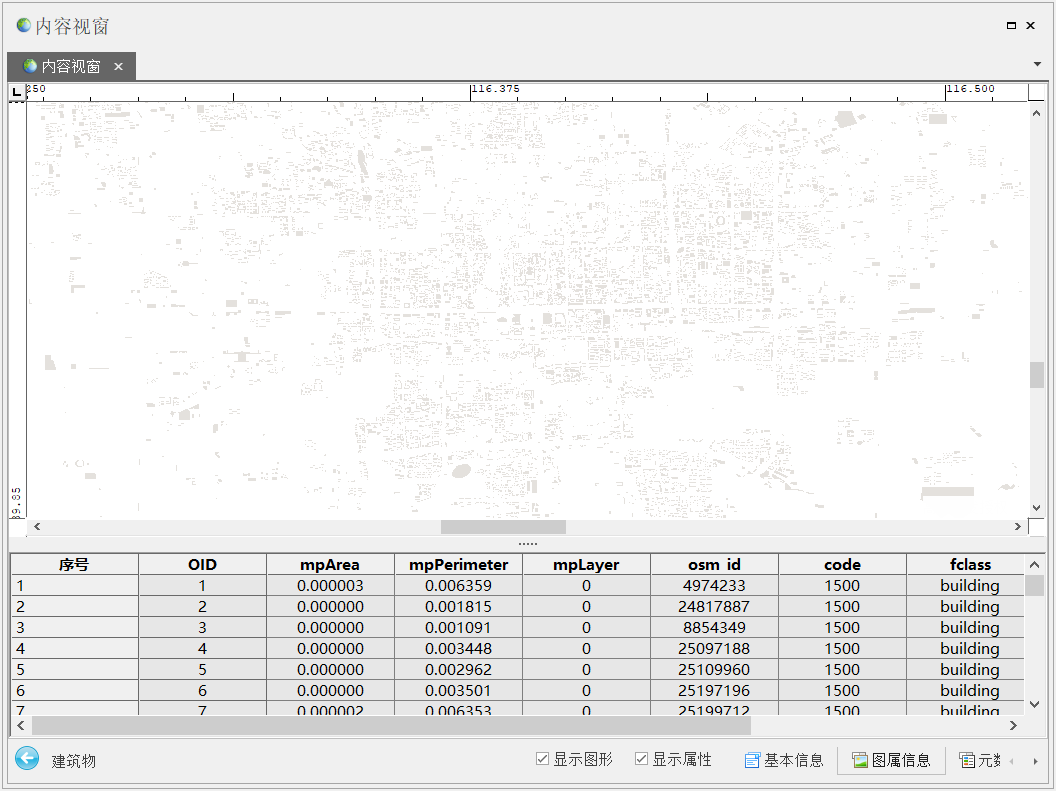Toggle 显示图形 checkbox
The height and width of the screenshot is (791, 1056).
(543, 760)
